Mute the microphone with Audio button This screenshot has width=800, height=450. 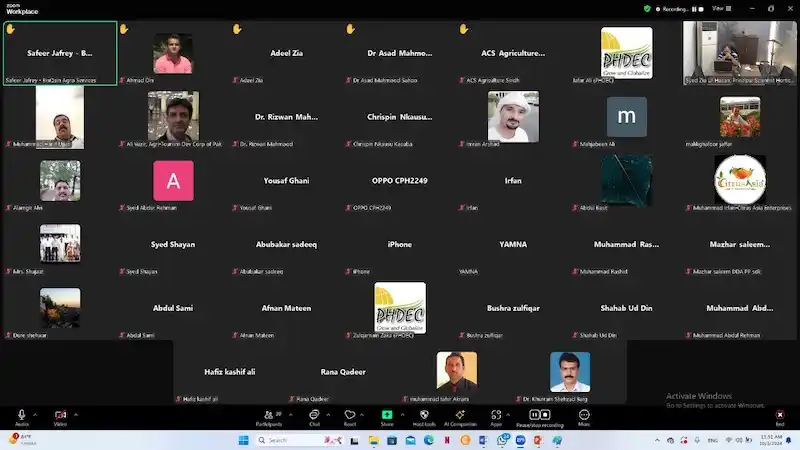click(21, 416)
